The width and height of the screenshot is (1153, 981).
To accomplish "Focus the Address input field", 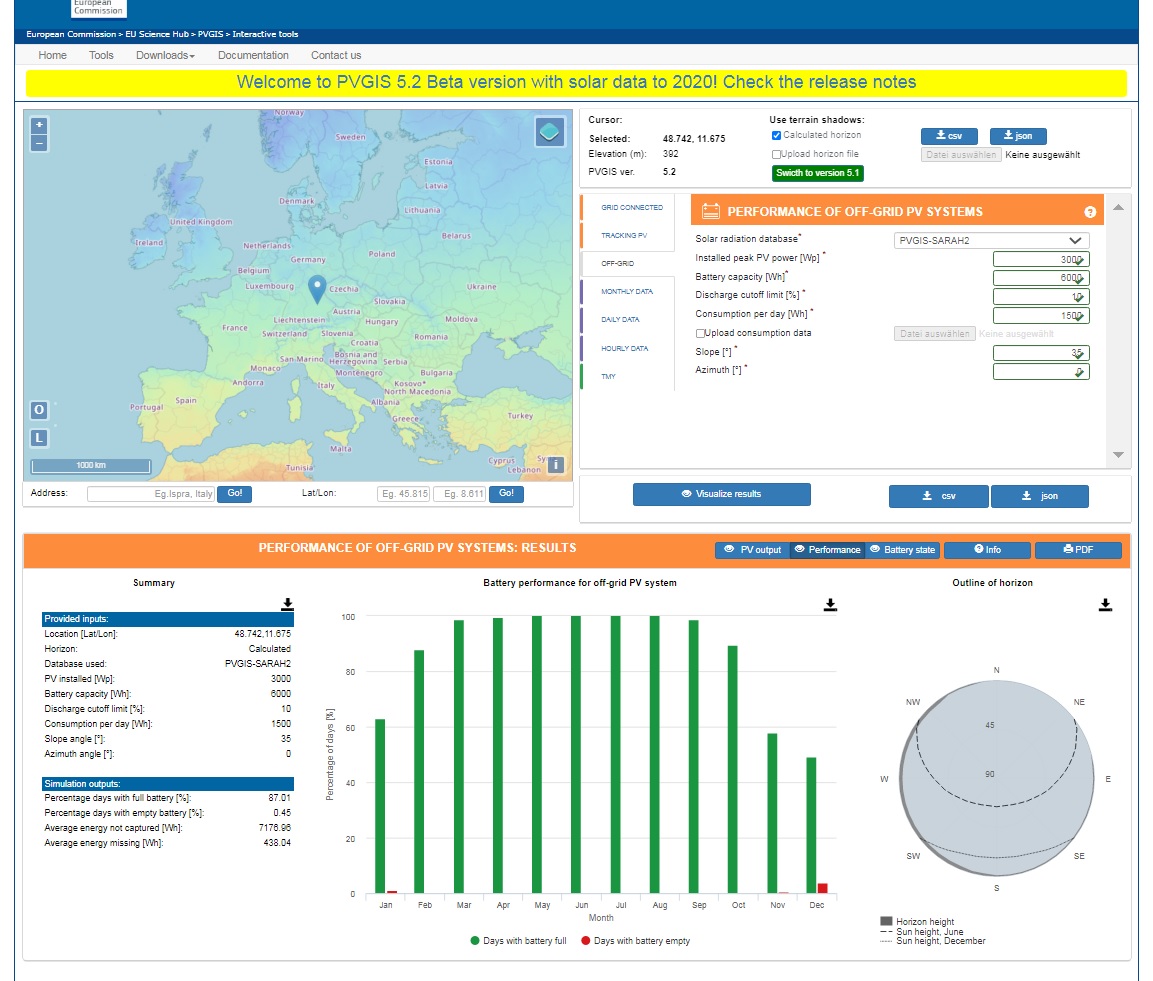I will pyautogui.click(x=151, y=494).
